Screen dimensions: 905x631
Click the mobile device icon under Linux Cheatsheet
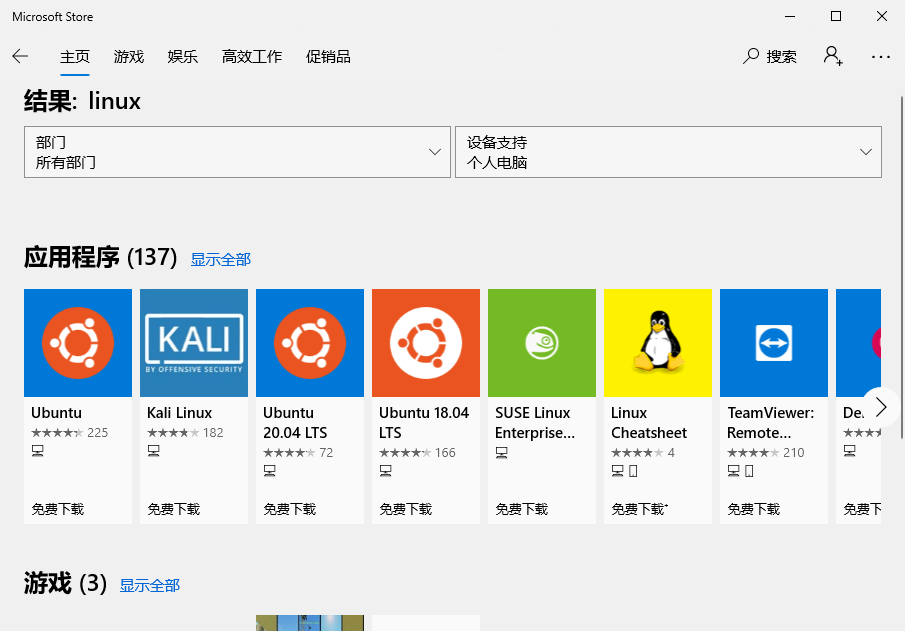pos(633,471)
